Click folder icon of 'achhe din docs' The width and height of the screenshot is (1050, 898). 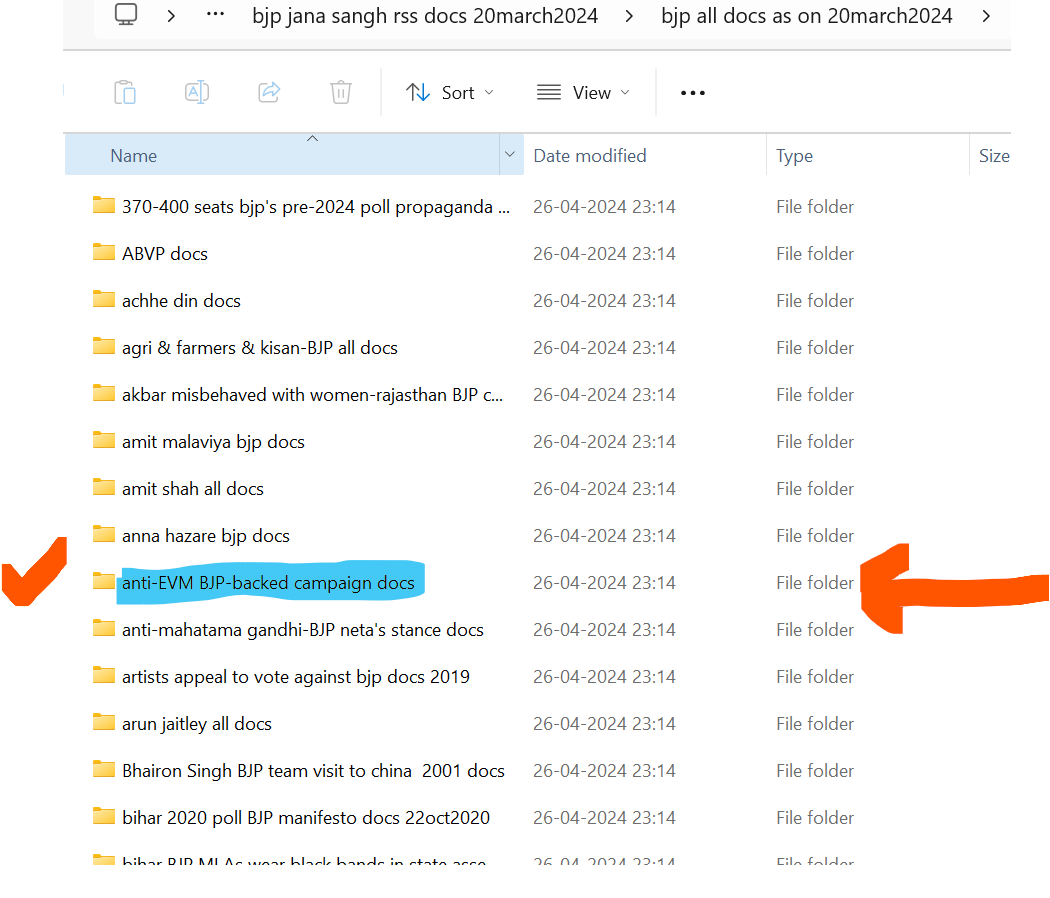click(104, 299)
